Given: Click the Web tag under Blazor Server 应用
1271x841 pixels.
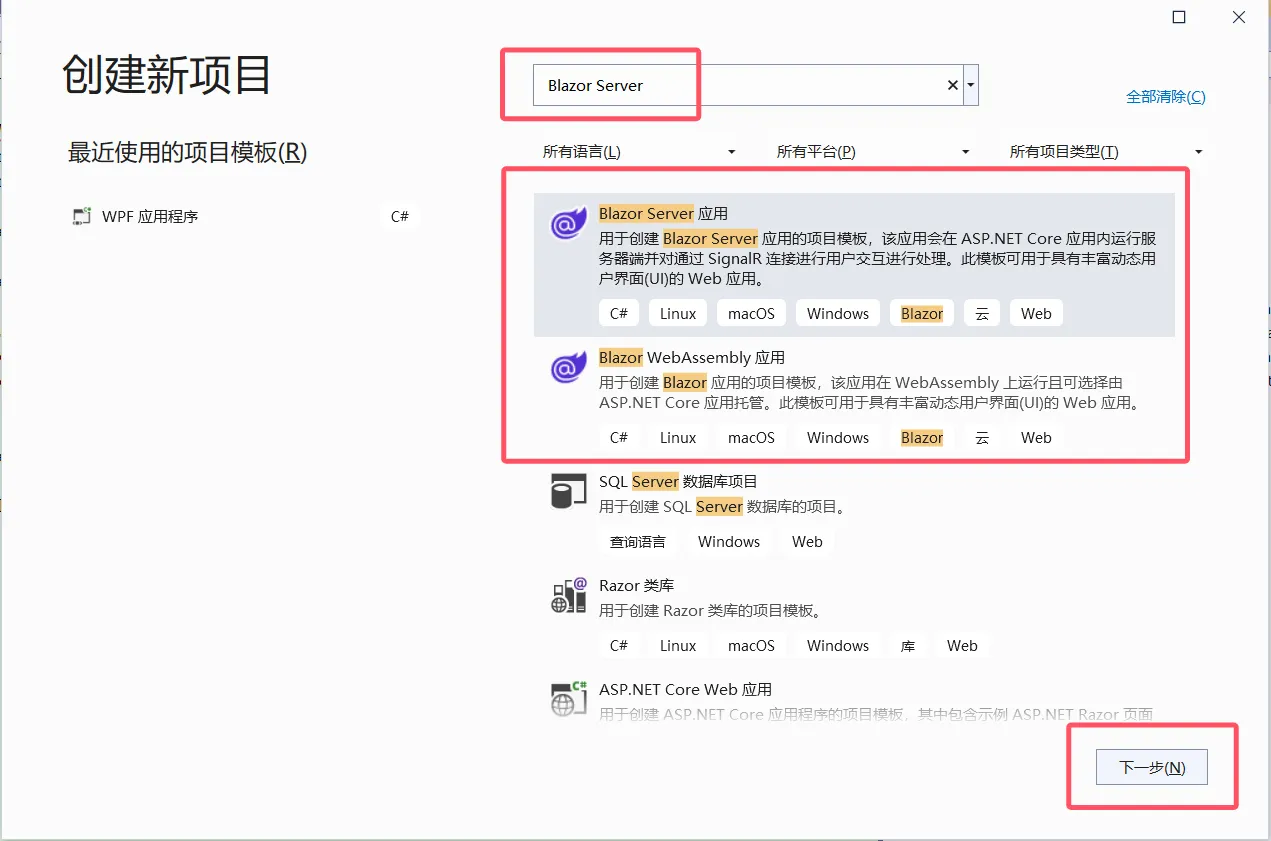Looking at the screenshot, I should point(1036,313).
